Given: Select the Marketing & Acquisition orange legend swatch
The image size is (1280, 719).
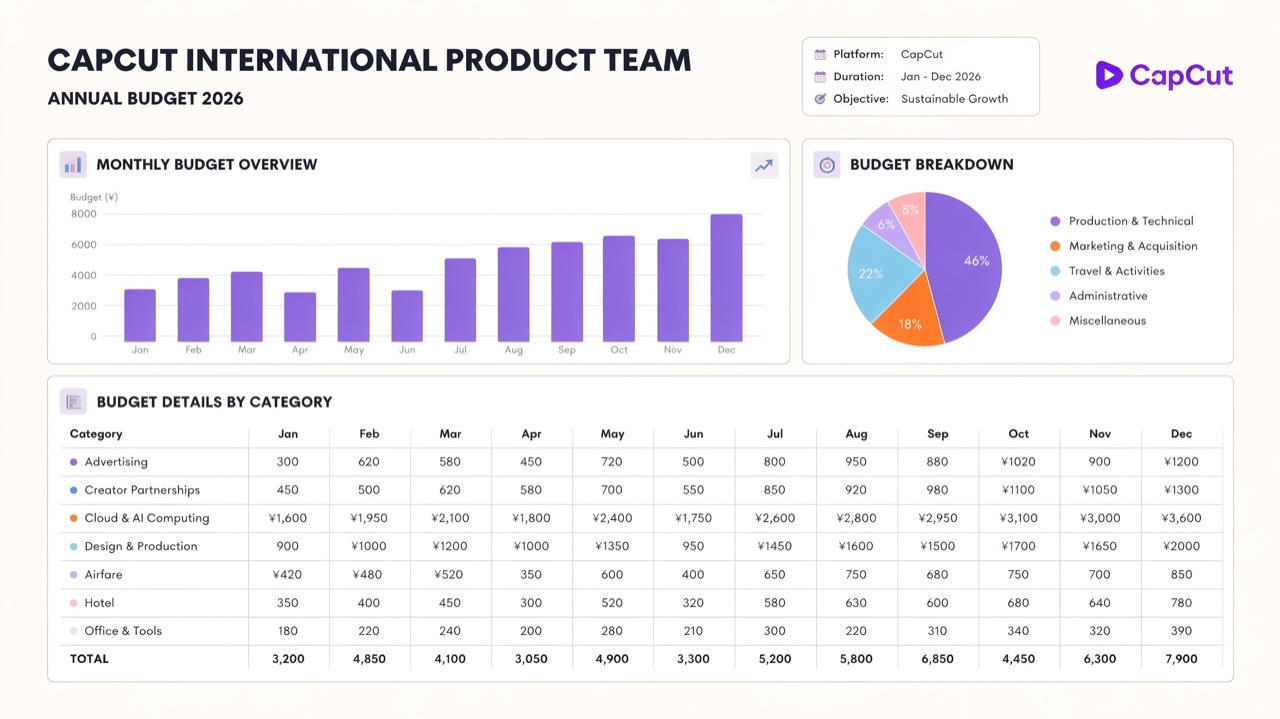Looking at the screenshot, I should tap(1055, 246).
